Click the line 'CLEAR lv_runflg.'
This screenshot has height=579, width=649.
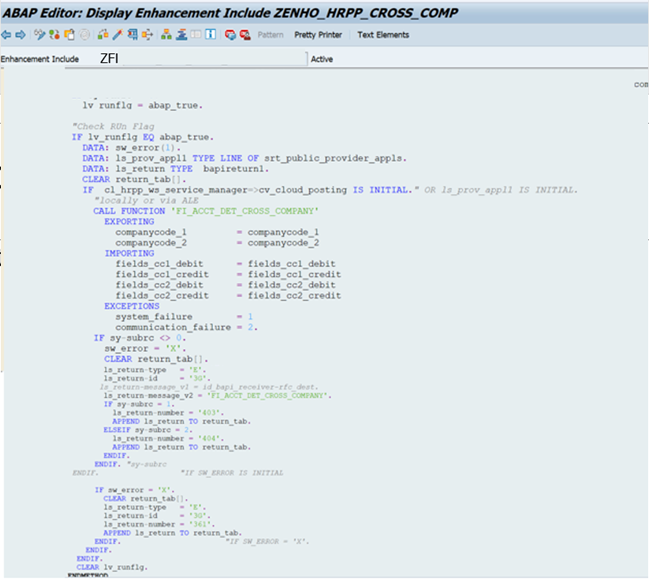tap(112, 567)
